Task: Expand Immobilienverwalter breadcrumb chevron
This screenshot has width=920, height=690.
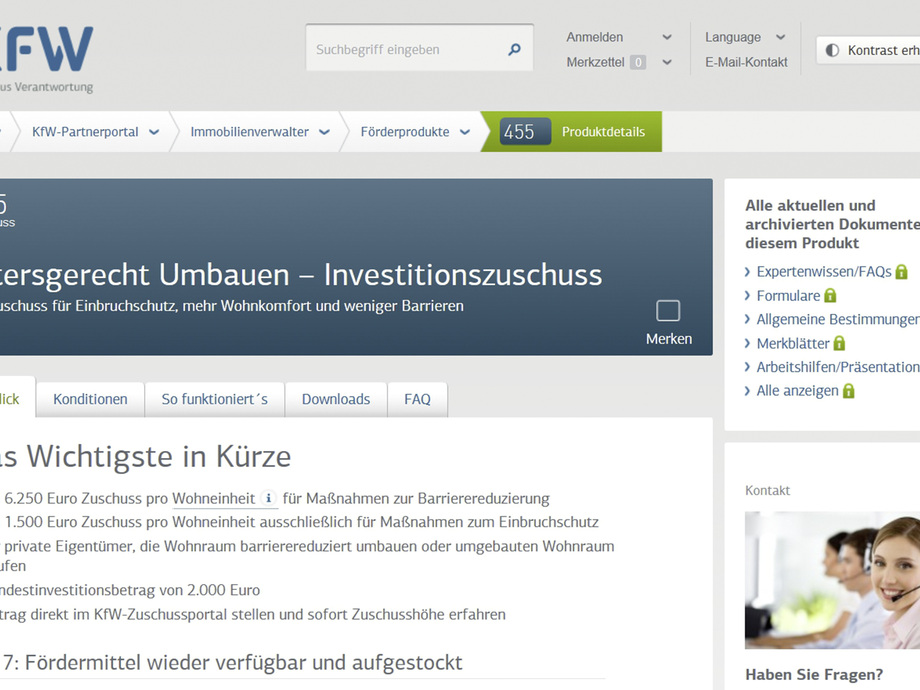Action: (324, 132)
